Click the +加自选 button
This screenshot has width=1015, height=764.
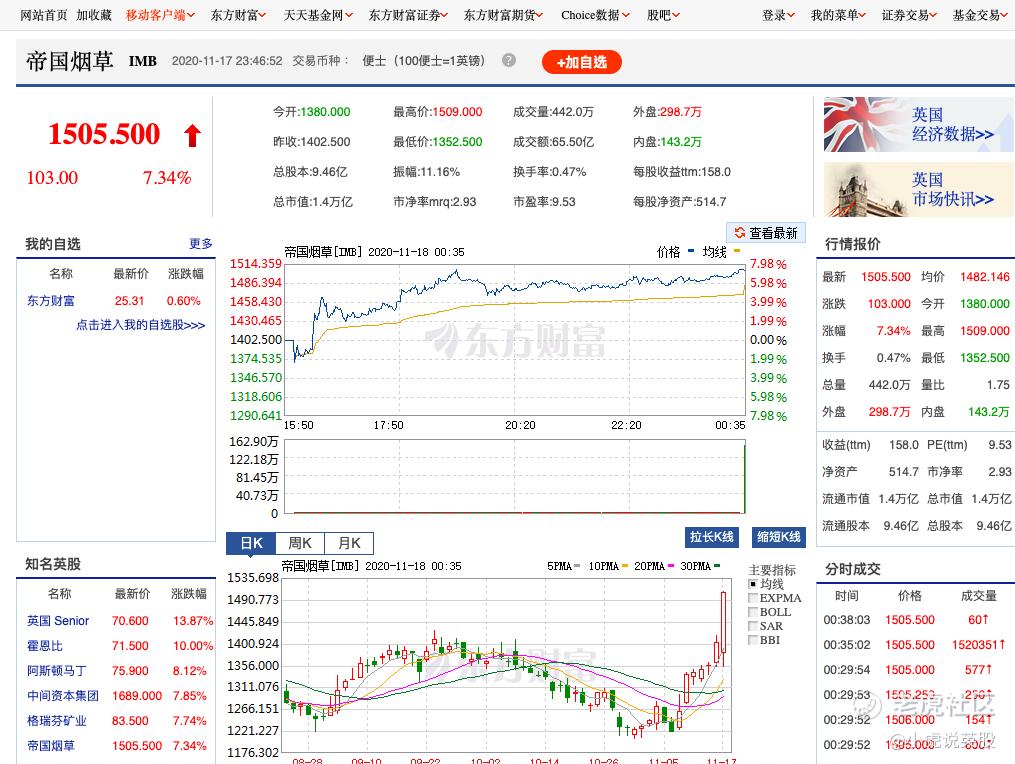pyautogui.click(x=581, y=62)
